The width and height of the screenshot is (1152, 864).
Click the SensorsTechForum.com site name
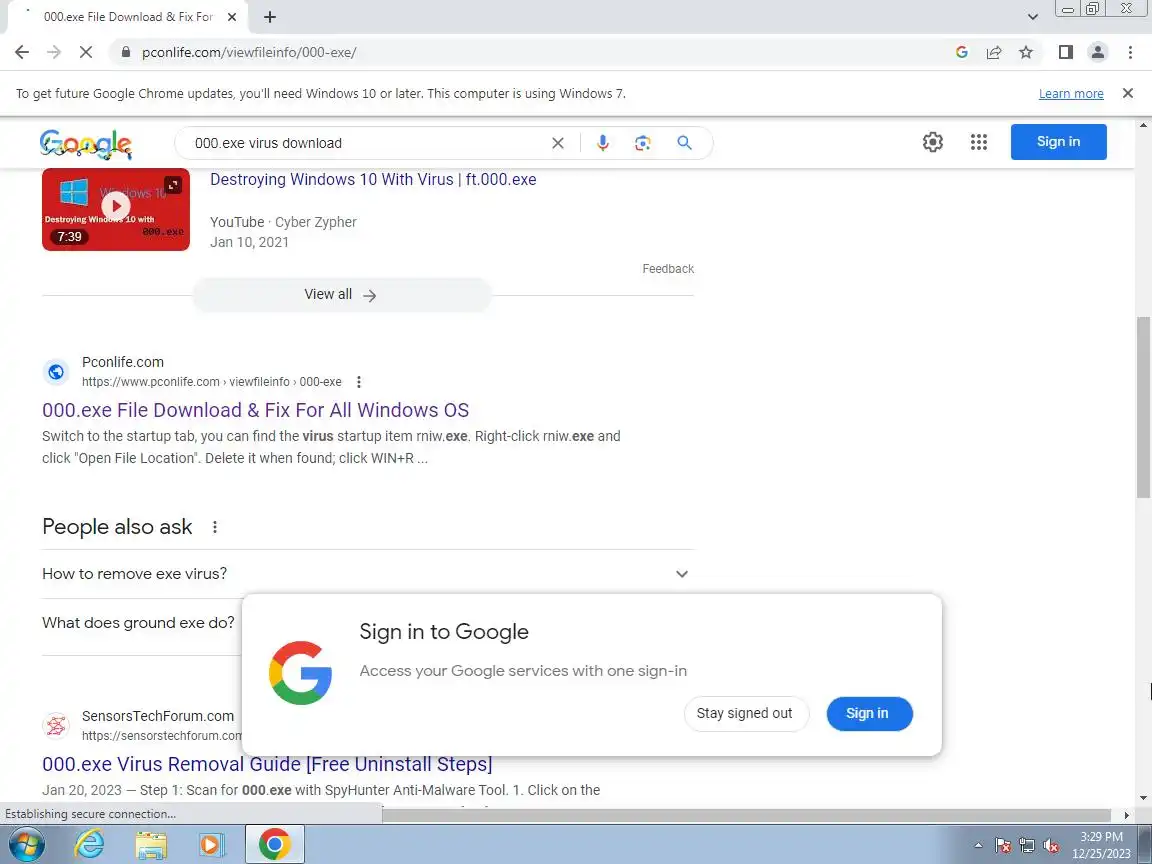pos(158,716)
